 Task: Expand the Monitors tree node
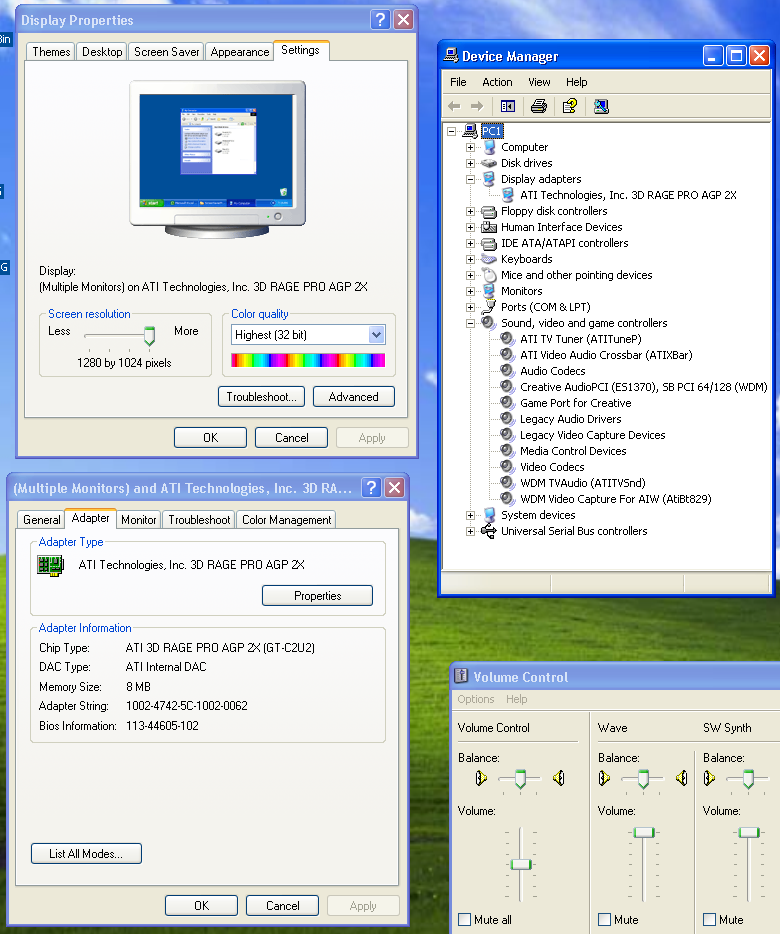click(470, 291)
